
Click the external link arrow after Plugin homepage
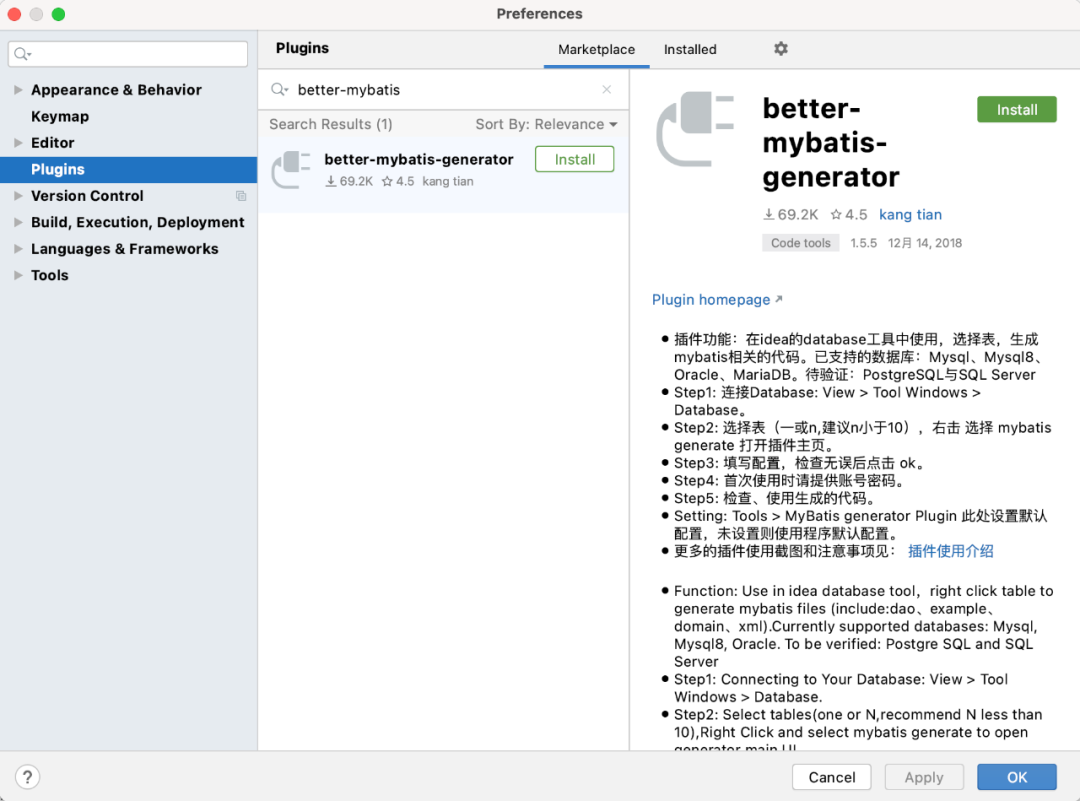pos(779,299)
